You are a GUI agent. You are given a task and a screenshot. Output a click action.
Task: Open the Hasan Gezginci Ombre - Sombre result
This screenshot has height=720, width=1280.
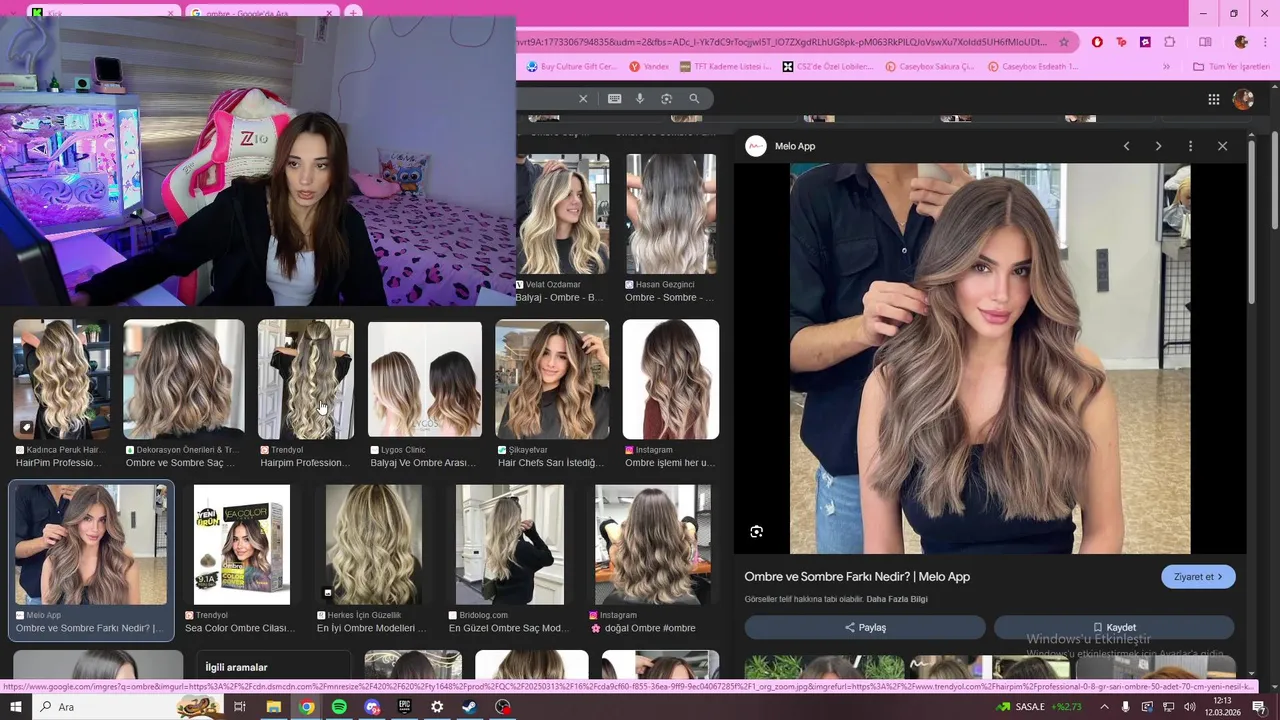[671, 229]
